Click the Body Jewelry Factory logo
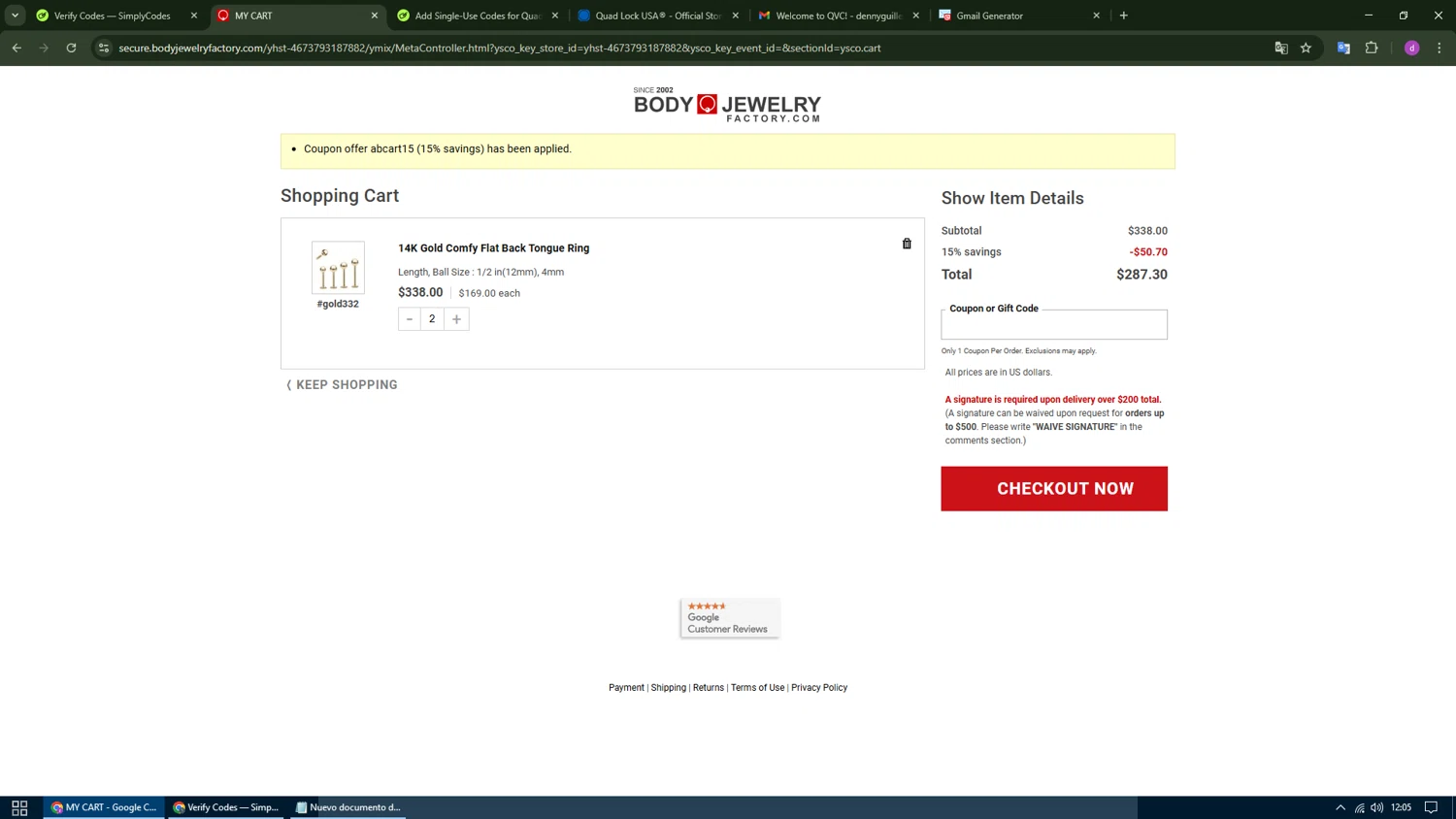 [x=727, y=105]
